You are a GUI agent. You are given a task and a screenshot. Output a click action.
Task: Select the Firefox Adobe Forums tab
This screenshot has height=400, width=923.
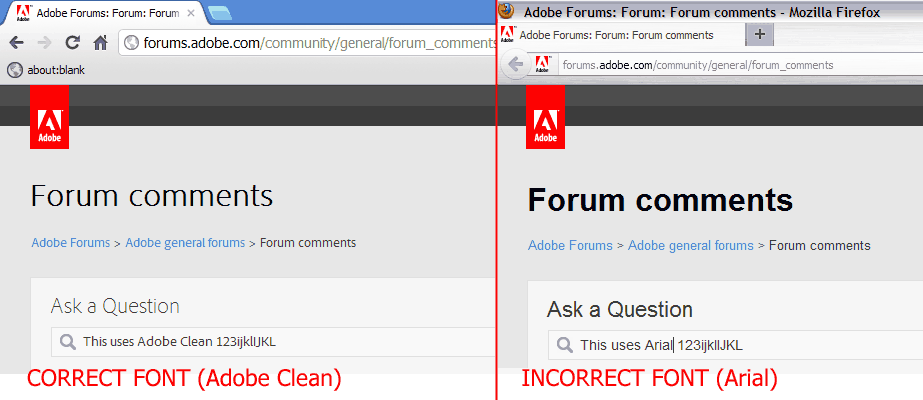[x=621, y=35]
